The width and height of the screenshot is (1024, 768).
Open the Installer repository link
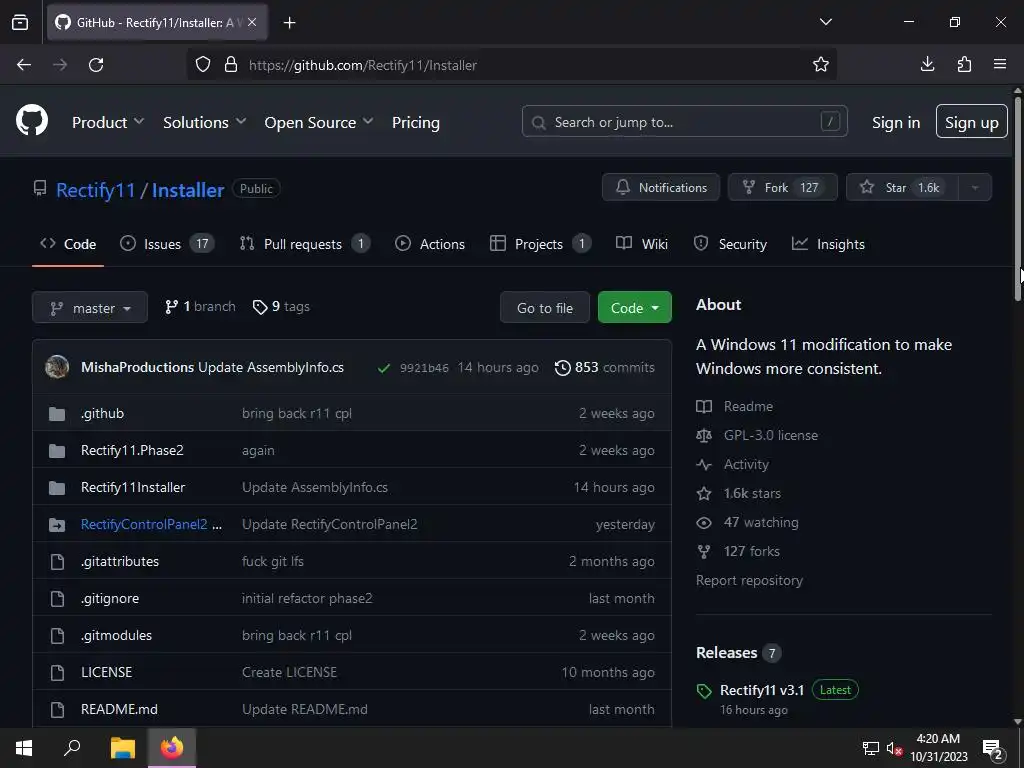(x=188, y=190)
